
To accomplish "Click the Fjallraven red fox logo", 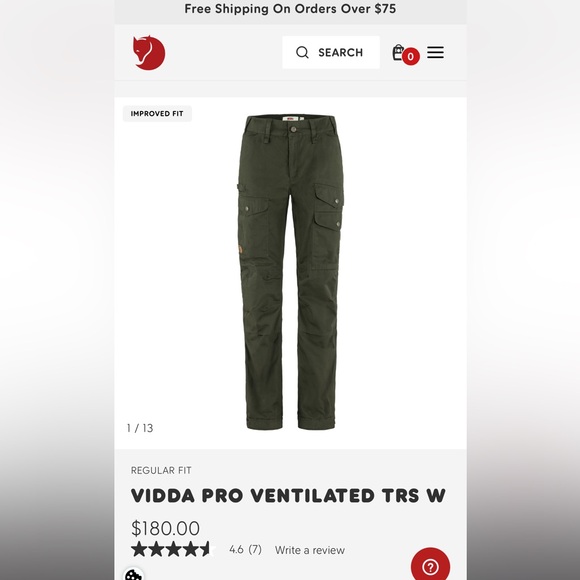I will (149, 53).
